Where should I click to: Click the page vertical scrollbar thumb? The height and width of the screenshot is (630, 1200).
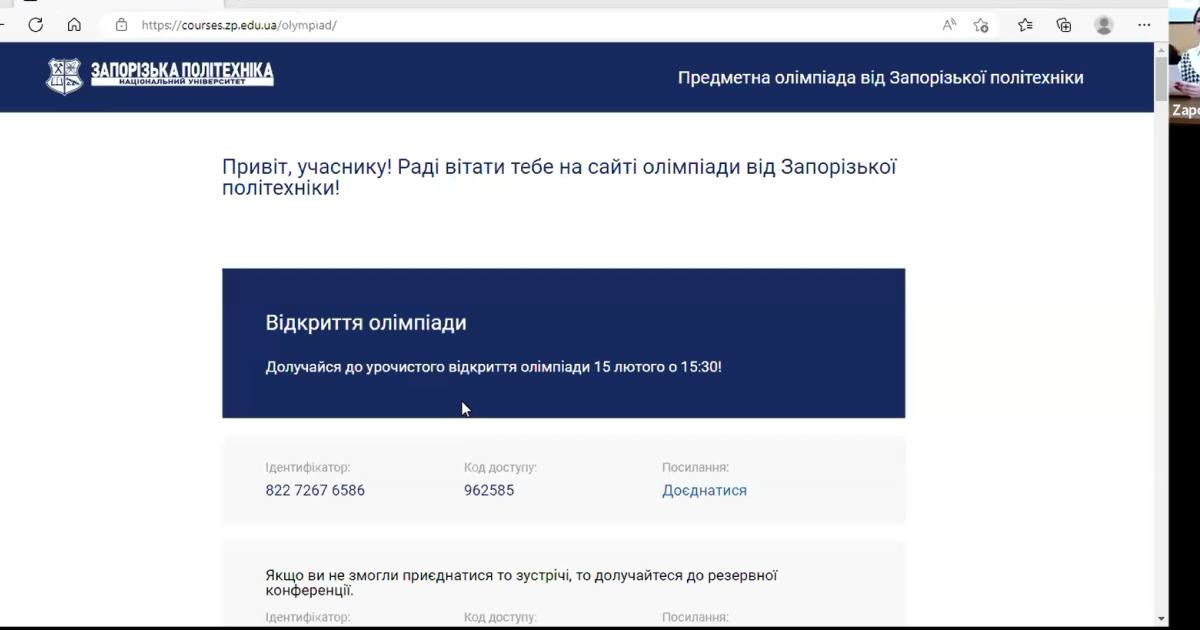(x=1161, y=78)
